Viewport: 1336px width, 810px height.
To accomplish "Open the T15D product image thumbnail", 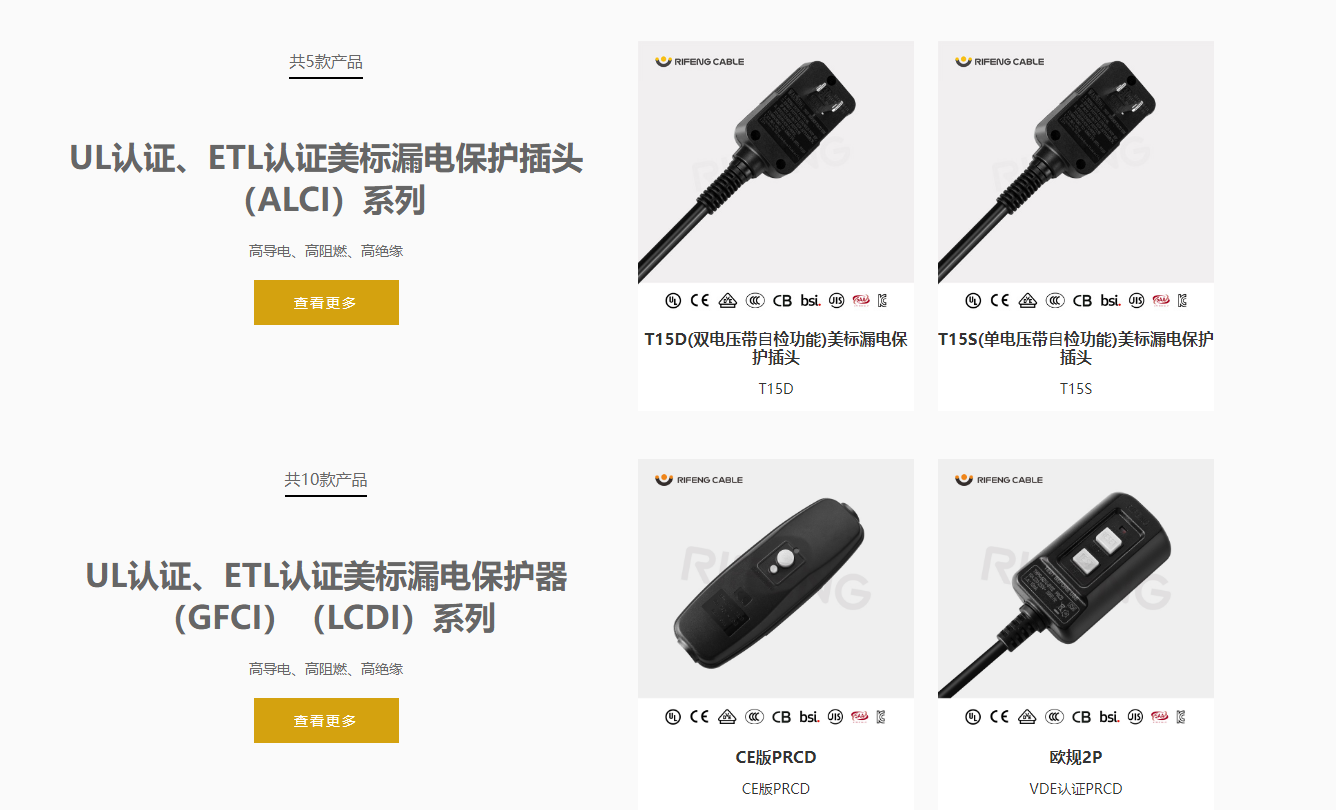I will click(x=776, y=162).
